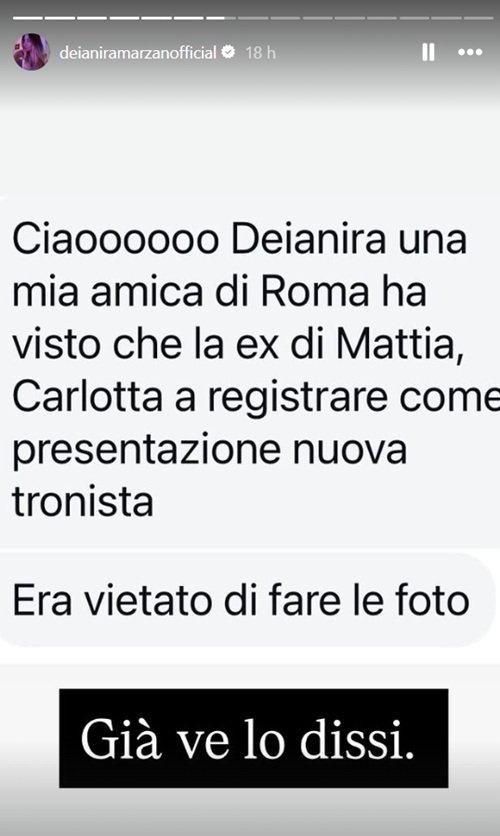Visit the deianiramarzanofficial username link
Viewport: 500px width, 836px height.
pyautogui.click(x=138, y=52)
